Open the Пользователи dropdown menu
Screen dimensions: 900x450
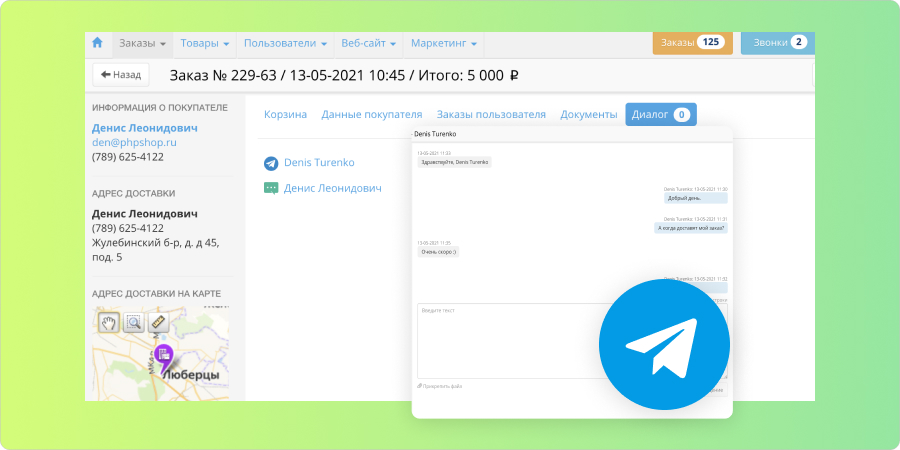click(285, 44)
